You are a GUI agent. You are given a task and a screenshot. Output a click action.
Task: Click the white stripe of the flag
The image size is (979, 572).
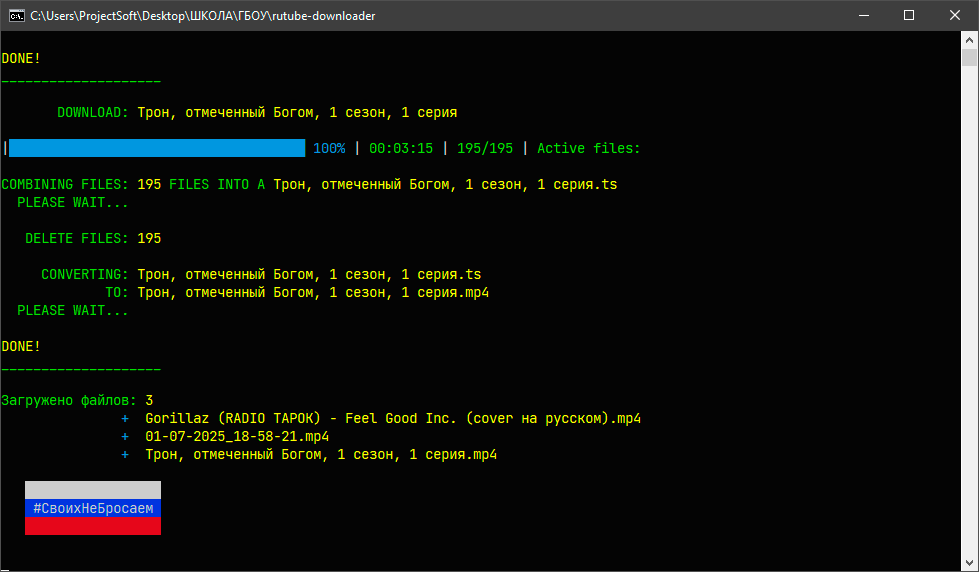(93, 490)
